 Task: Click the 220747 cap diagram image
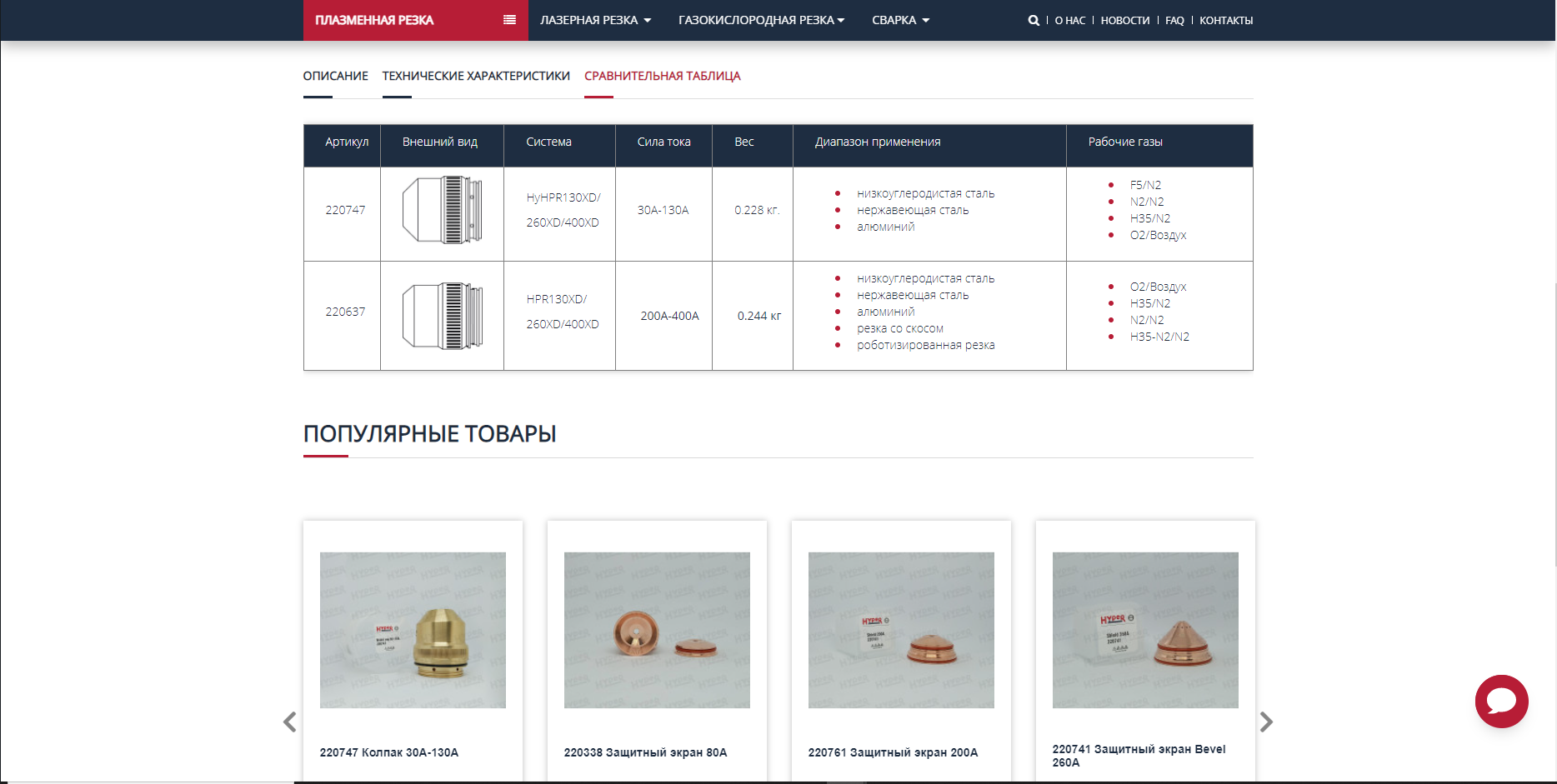(x=442, y=210)
